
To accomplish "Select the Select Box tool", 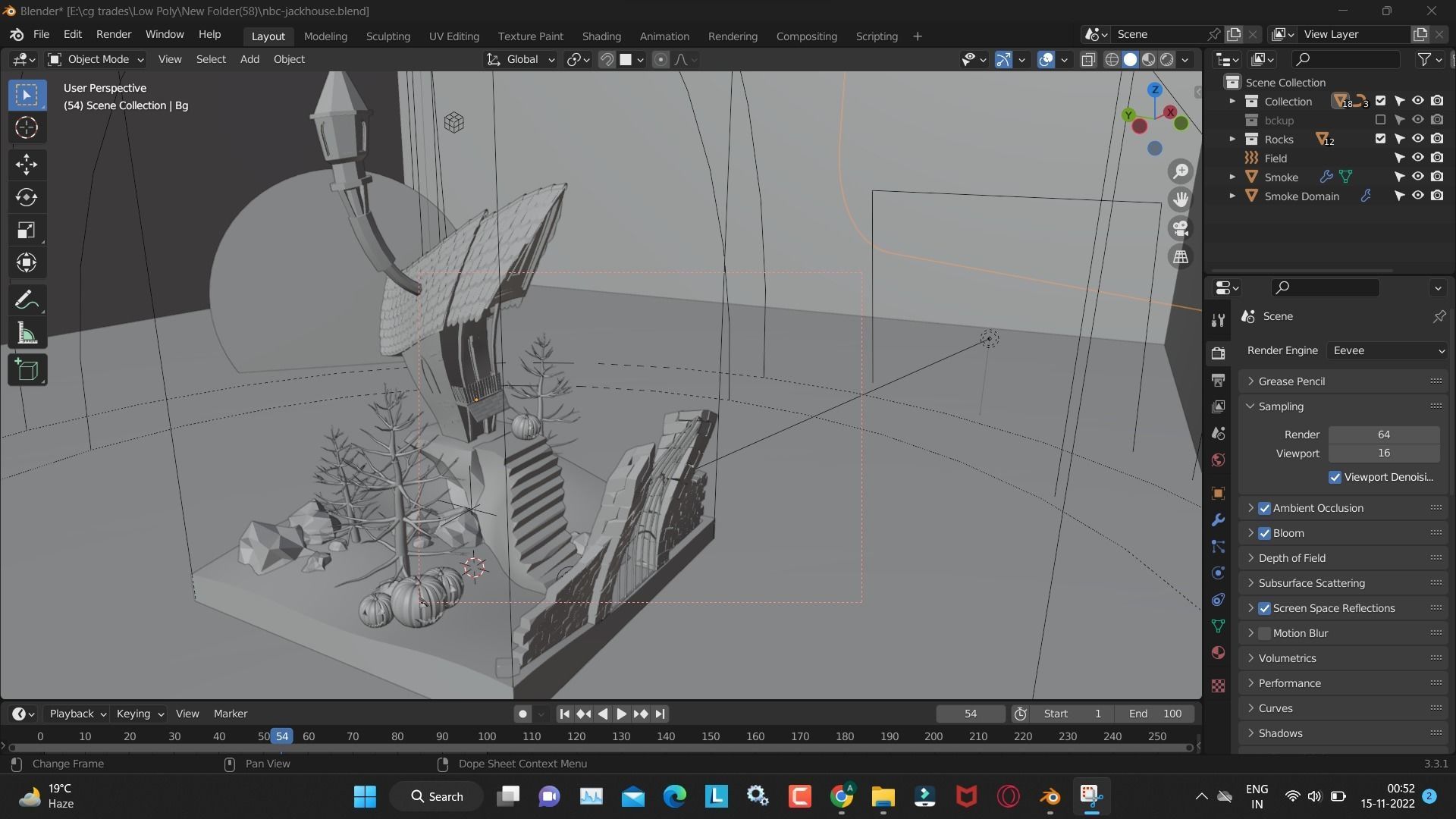I will [x=27, y=95].
